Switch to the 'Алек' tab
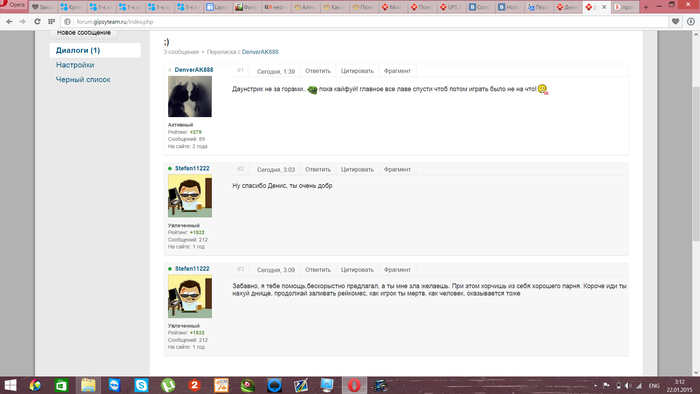This screenshot has height=394, width=700. pyautogui.click(x=305, y=7)
